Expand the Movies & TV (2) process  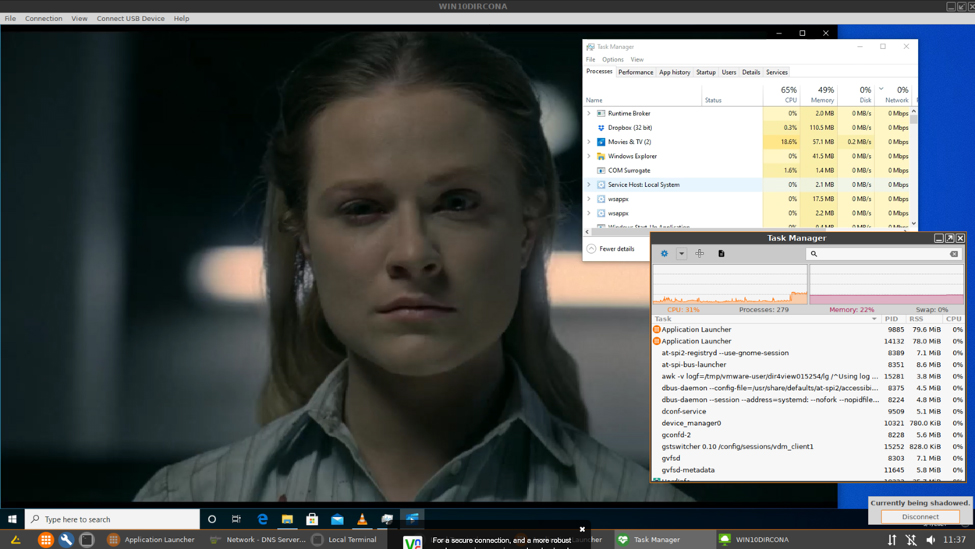point(589,142)
